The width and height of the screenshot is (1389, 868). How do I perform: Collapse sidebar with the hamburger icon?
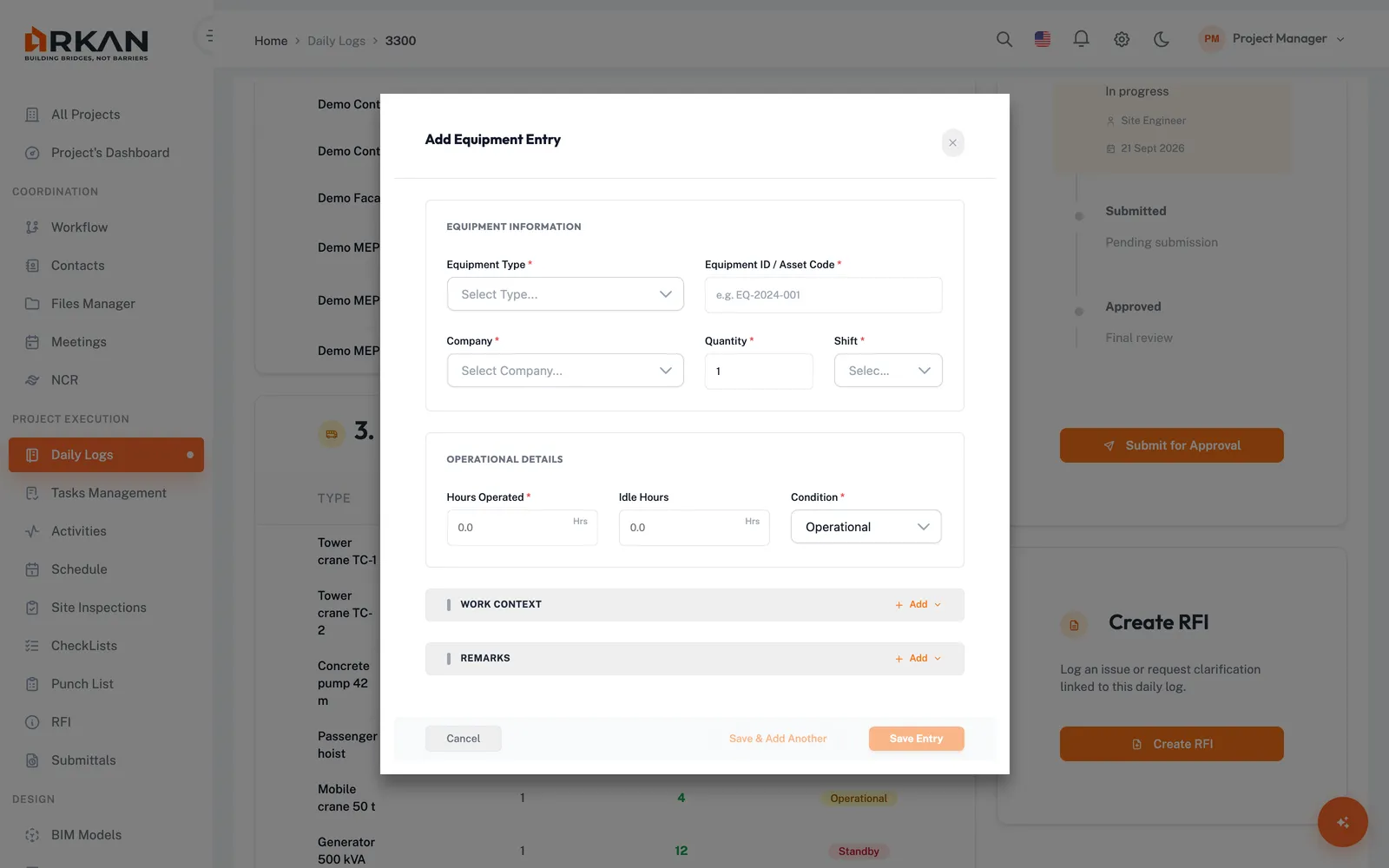pos(209,36)
